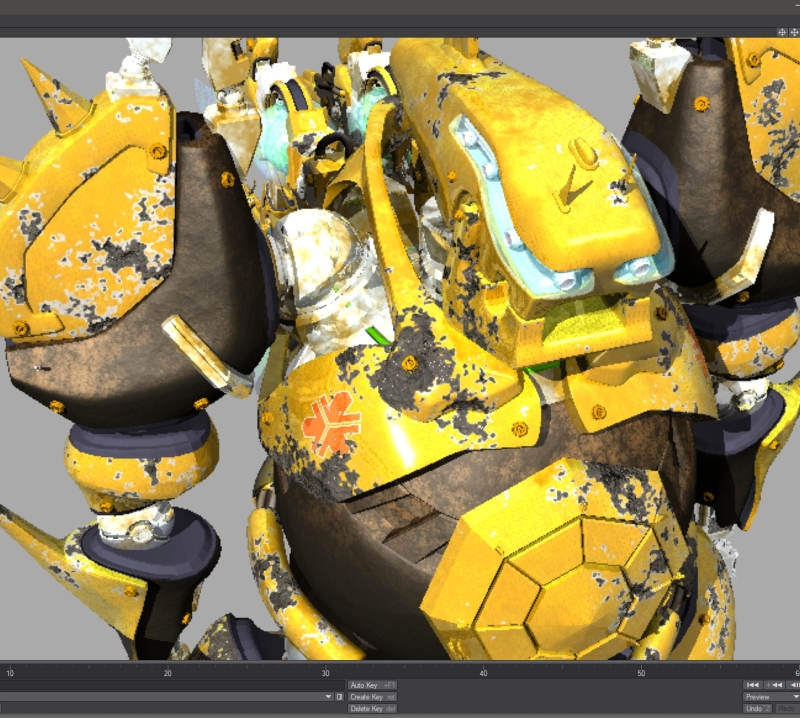Rewind playback to the first frame
Screen dimensions: 800x718
coord(753,685)
